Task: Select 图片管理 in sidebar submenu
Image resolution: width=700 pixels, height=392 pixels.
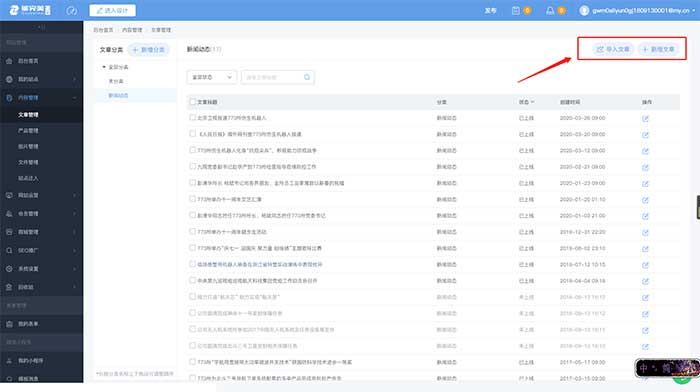Action: pos(28,146)
